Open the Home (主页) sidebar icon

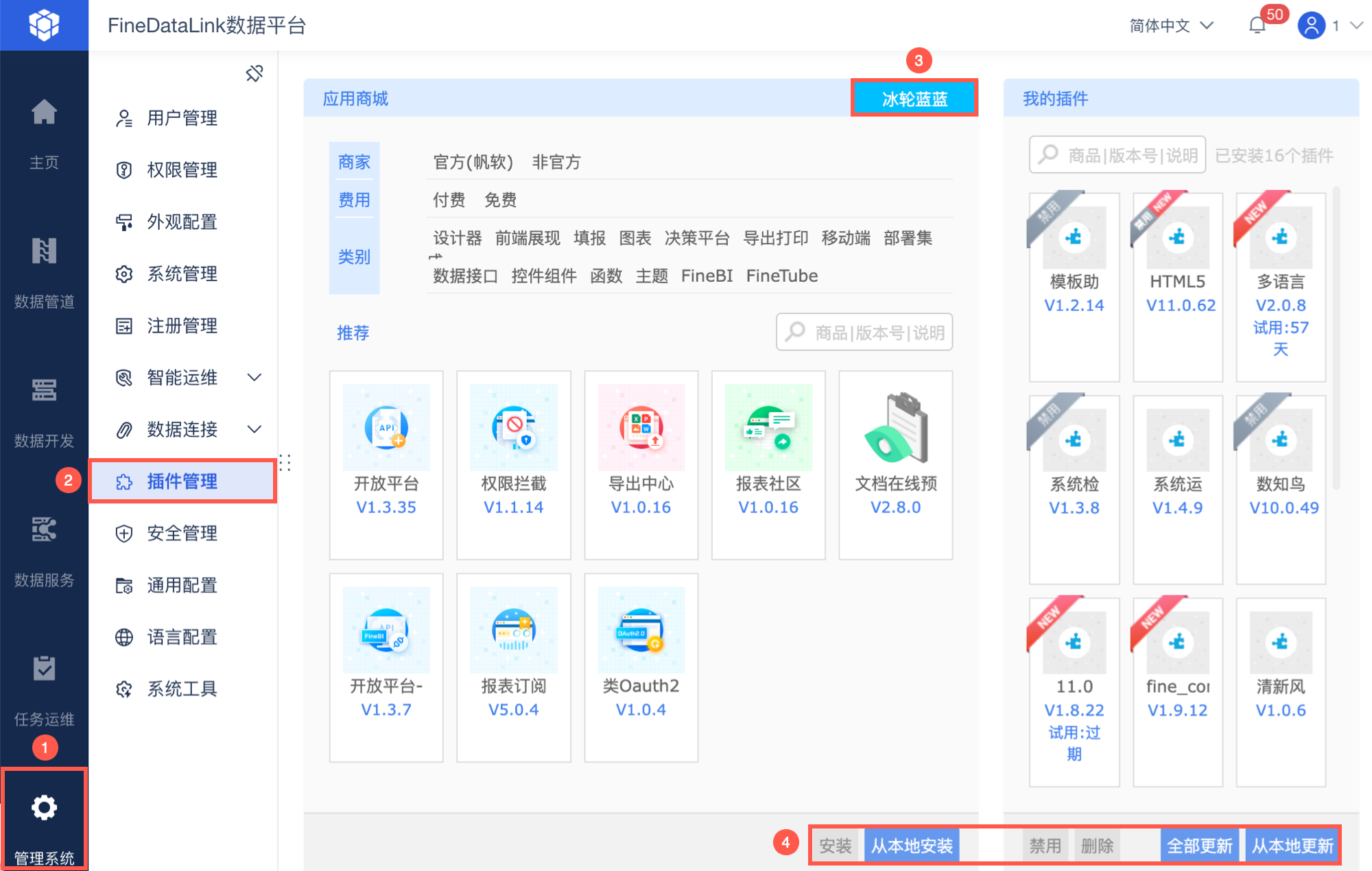tap(44, 112)
